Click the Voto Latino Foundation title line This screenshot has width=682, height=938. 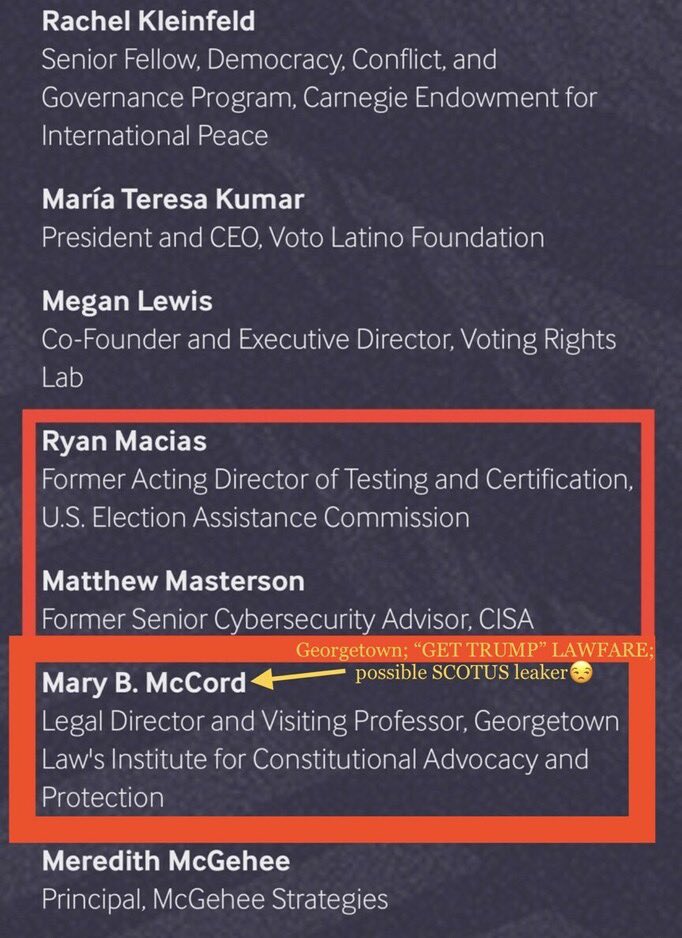(x=292, y=238)
